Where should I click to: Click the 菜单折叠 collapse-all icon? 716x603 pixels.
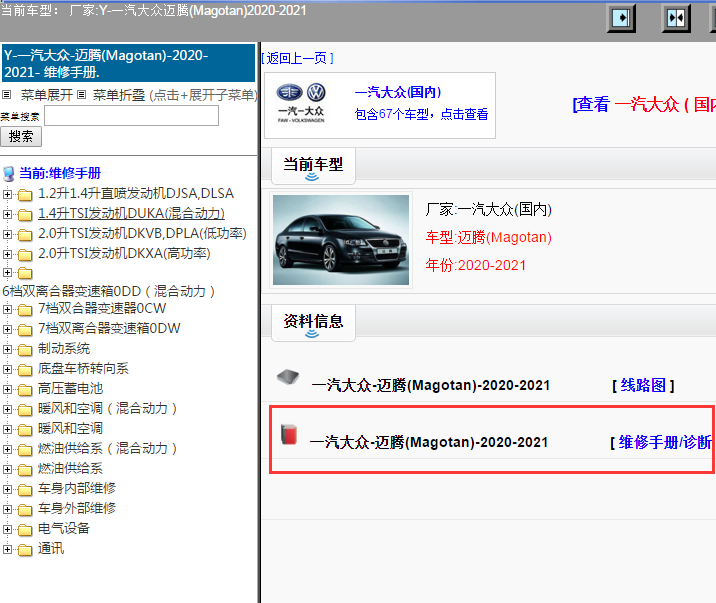81,94
